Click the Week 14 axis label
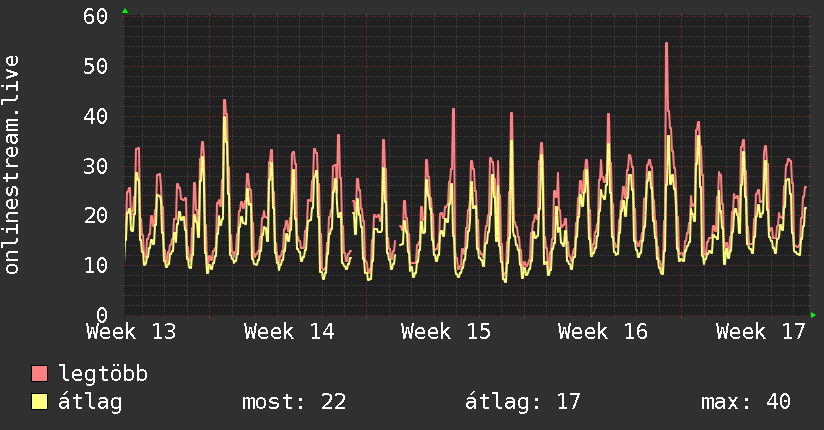The image size is (824, 430). pyautogui.click(x=289, y=332)
